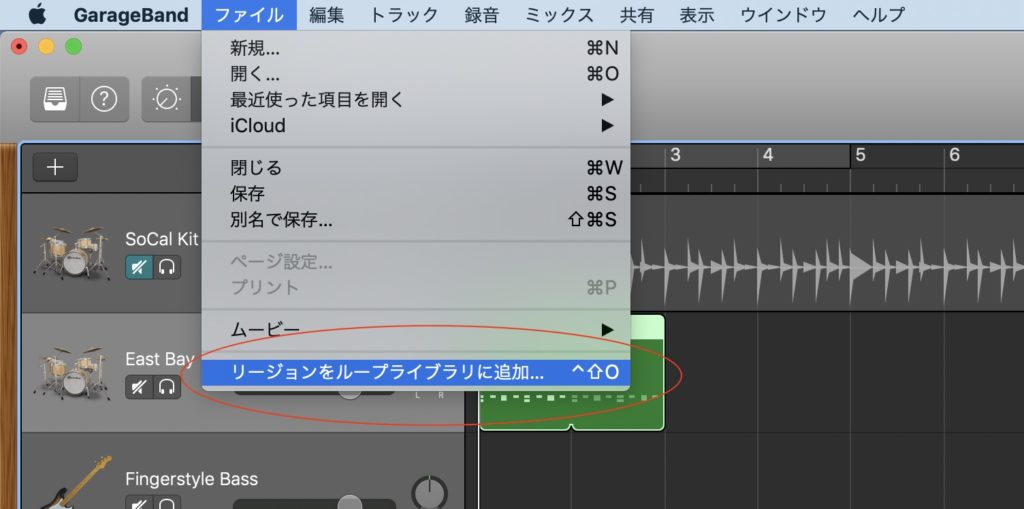Open the ヘルプ menu

(x=878, y=14)
